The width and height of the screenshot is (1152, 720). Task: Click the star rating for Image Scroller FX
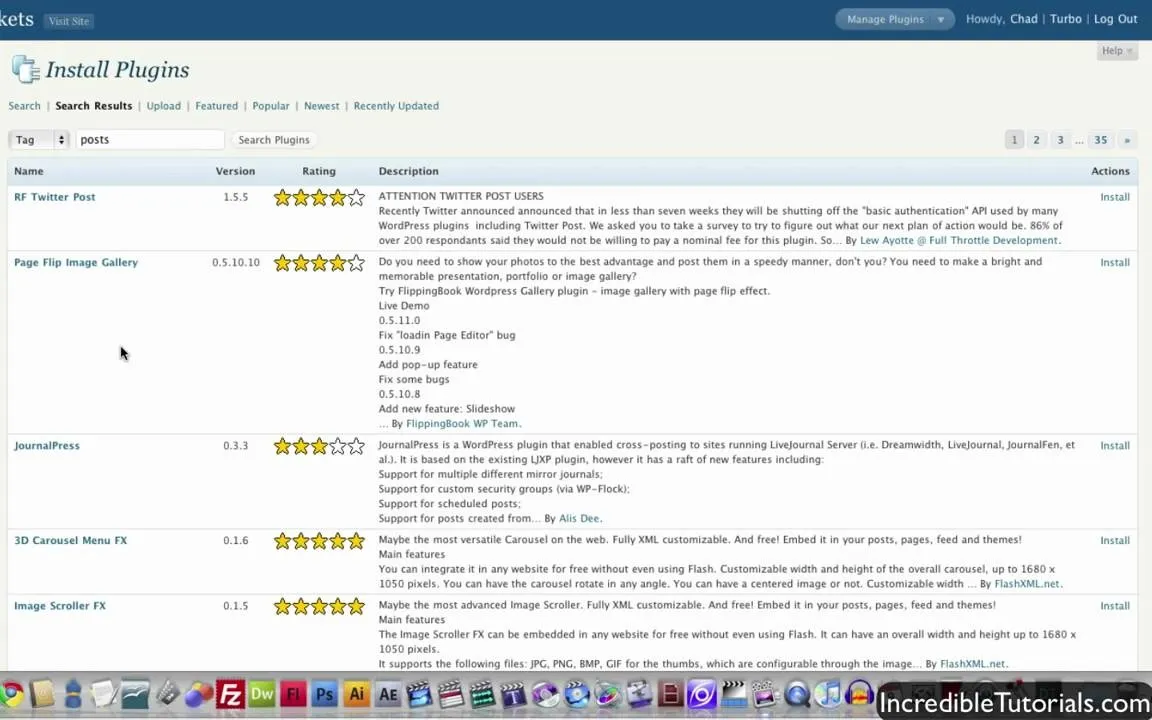319,606
